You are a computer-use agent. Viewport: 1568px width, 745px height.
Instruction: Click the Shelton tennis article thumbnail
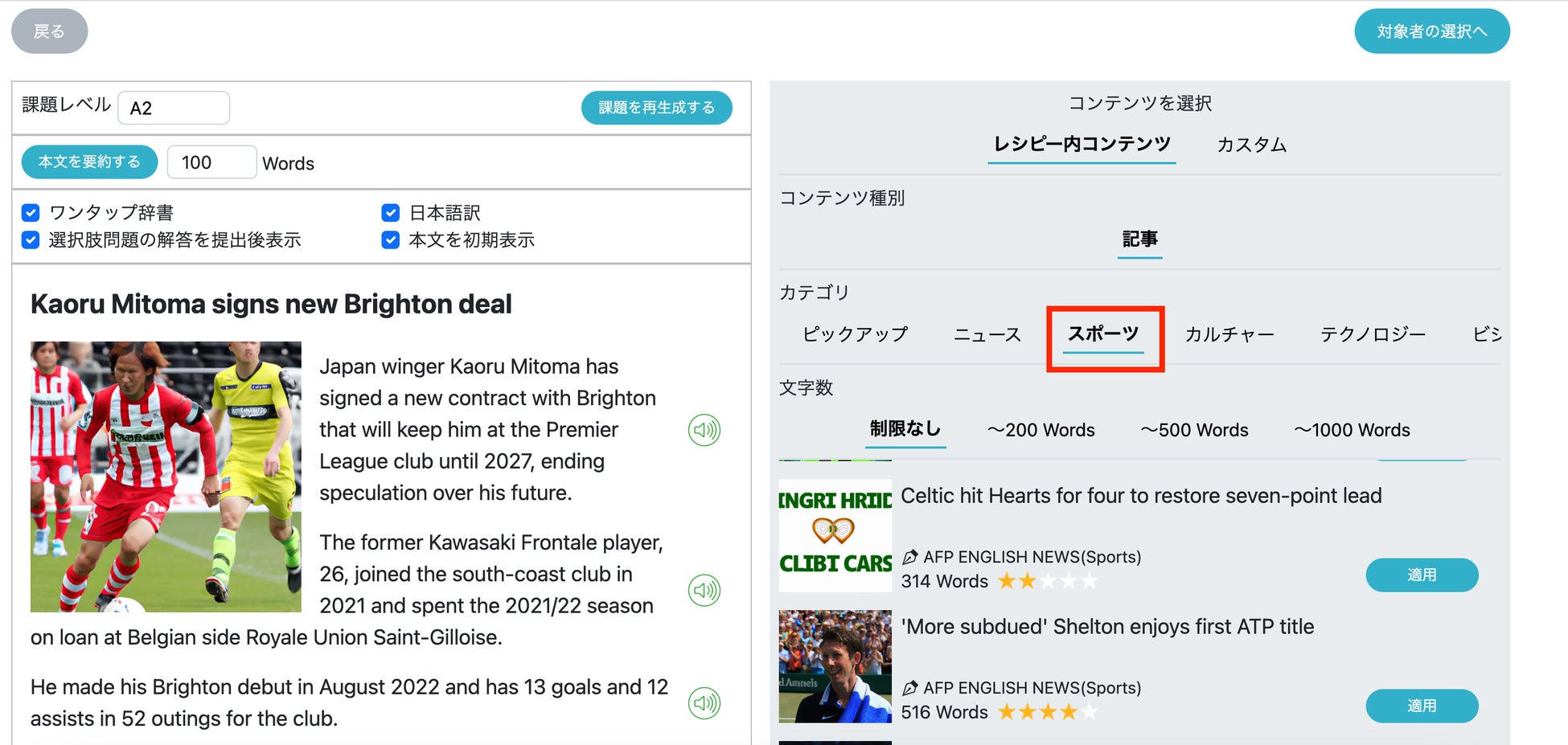[835, 666]
